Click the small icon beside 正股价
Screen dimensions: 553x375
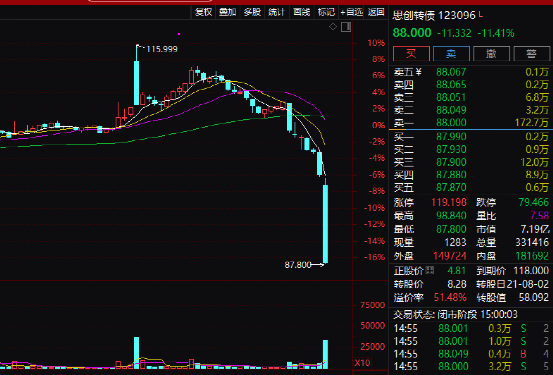[430, 271]
